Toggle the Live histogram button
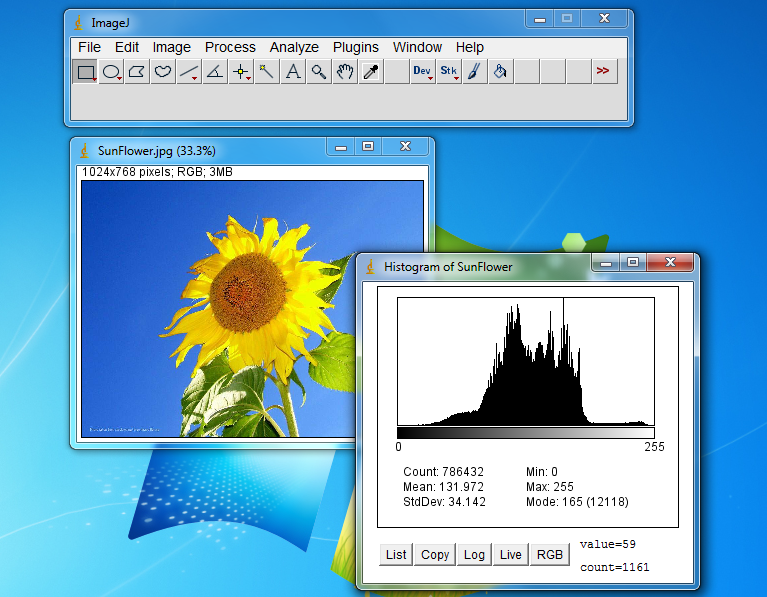767x597 pixels. point(511,554)
